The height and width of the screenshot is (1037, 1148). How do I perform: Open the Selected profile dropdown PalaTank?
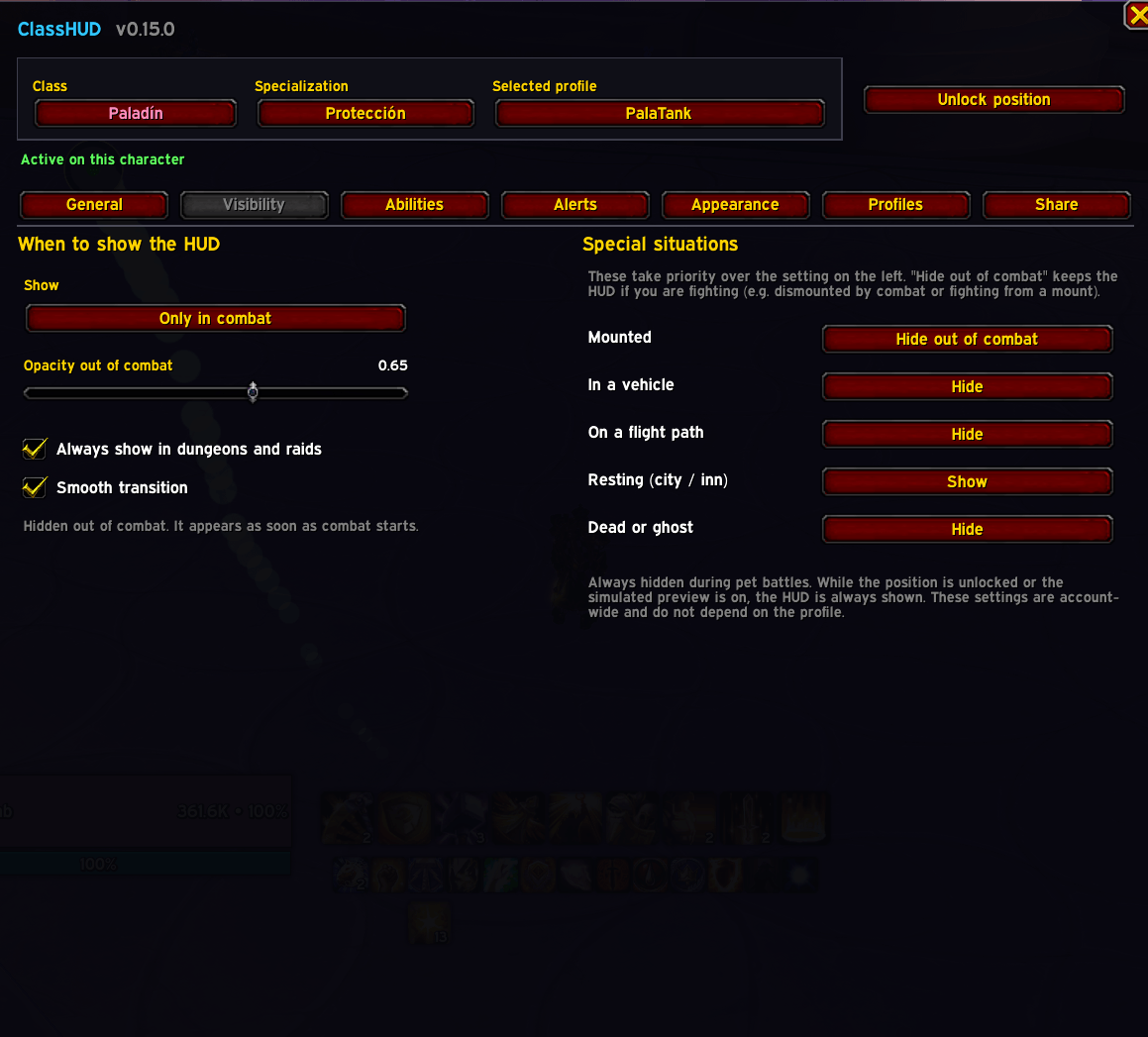659,114
